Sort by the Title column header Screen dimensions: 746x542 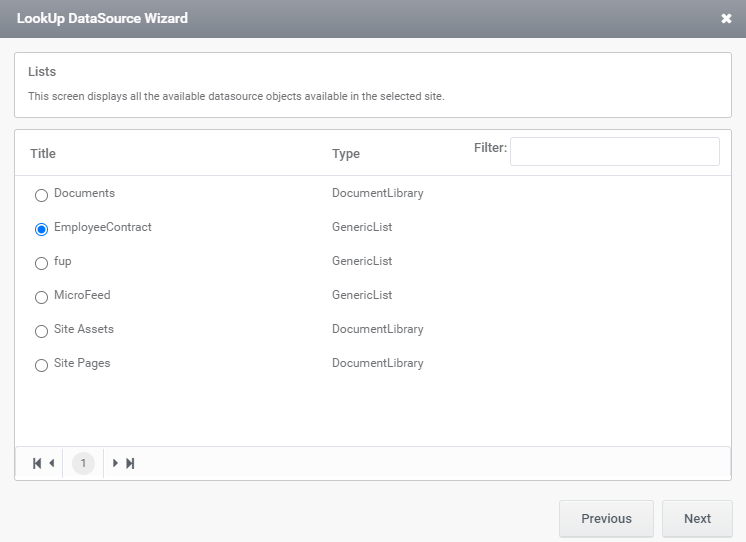point(43,154)
